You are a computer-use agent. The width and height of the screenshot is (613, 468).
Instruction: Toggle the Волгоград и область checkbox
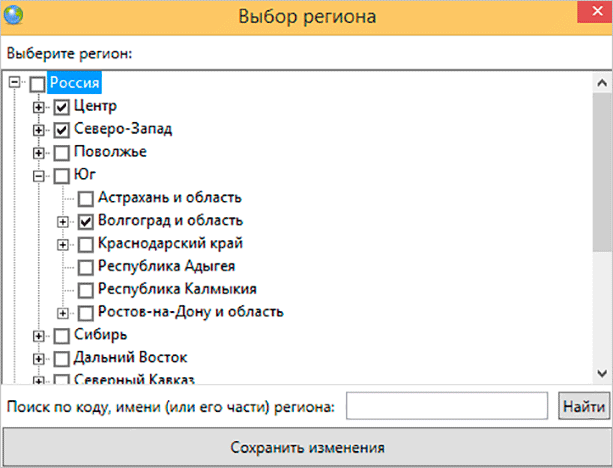coord(86,221)
